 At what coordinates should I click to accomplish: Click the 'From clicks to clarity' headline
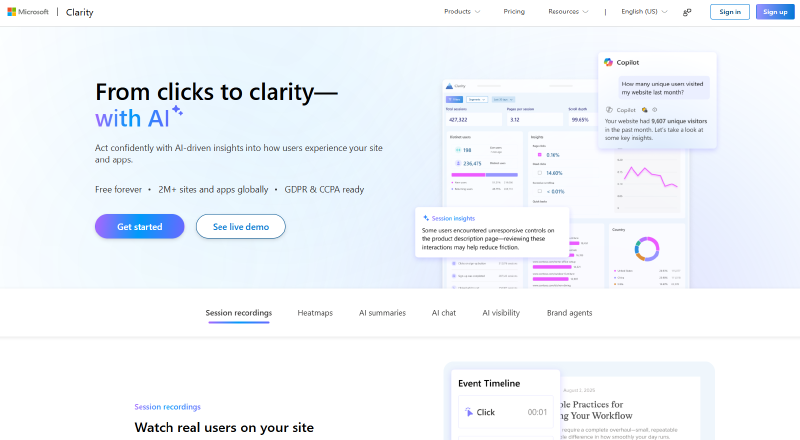click(216, 92)
